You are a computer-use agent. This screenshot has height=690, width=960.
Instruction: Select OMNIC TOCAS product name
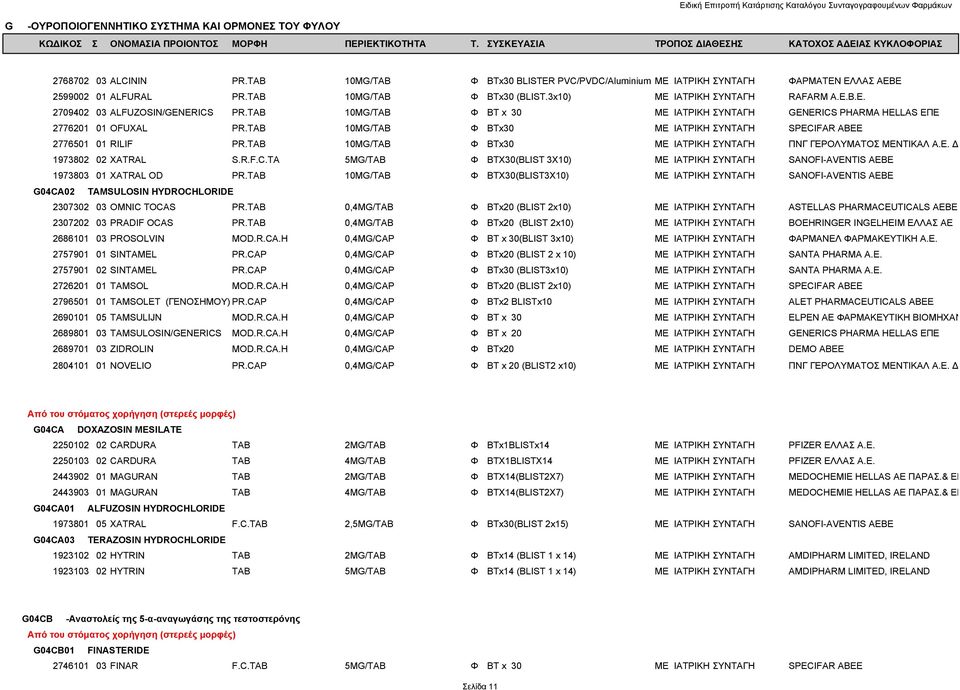click(143, 207)
